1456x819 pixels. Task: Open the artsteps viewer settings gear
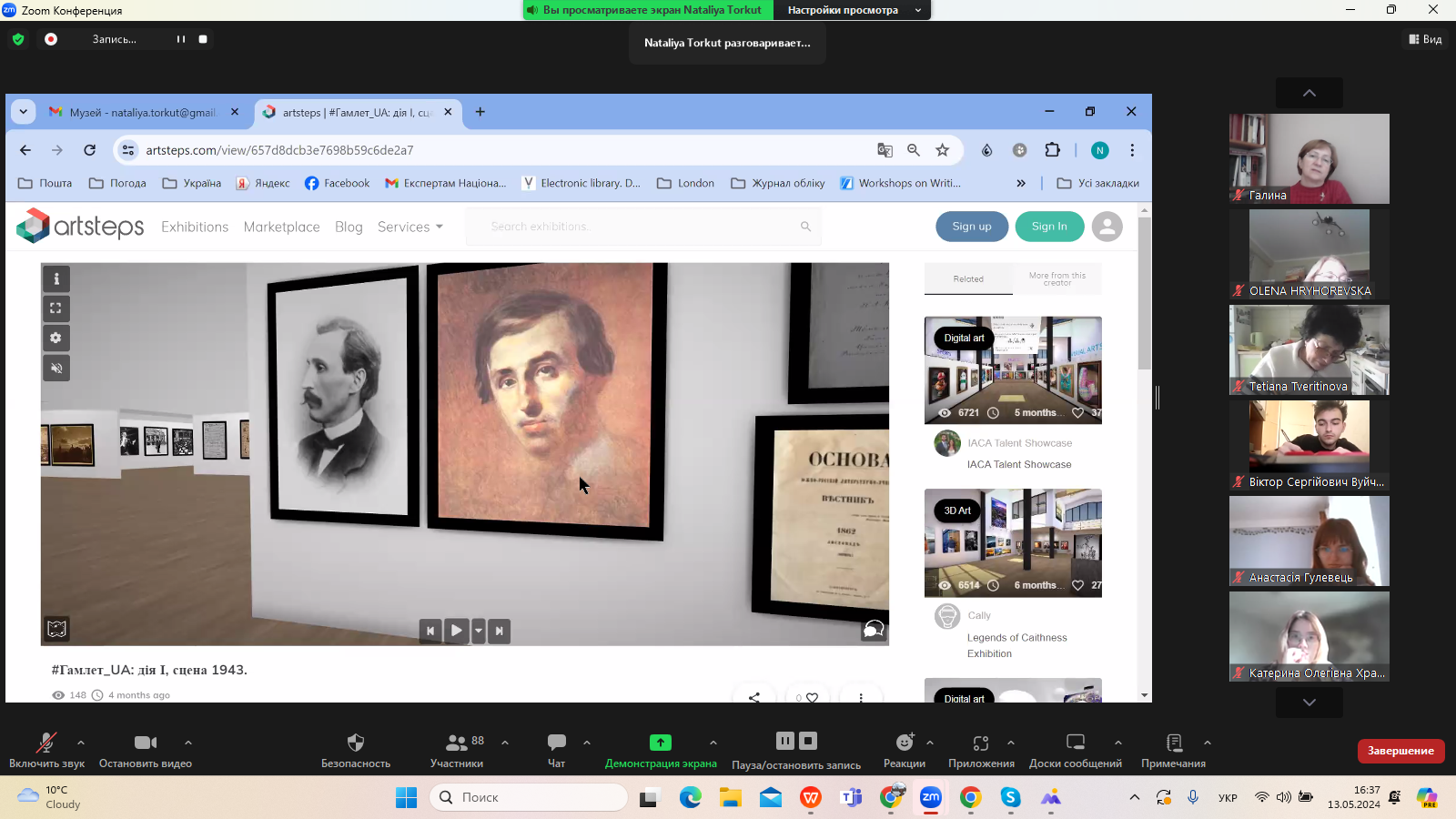pos(56,339)
